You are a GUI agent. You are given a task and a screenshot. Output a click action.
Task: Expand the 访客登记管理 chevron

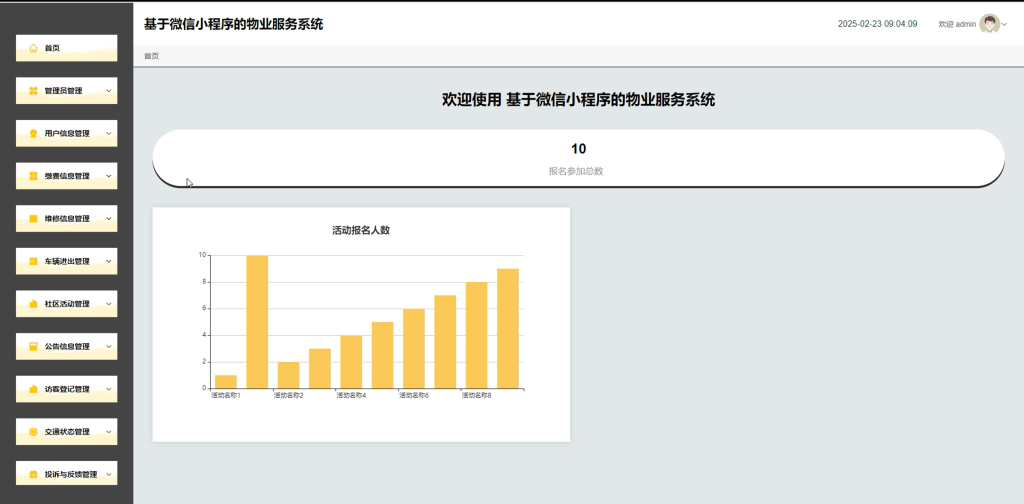[x=108, y=389]
